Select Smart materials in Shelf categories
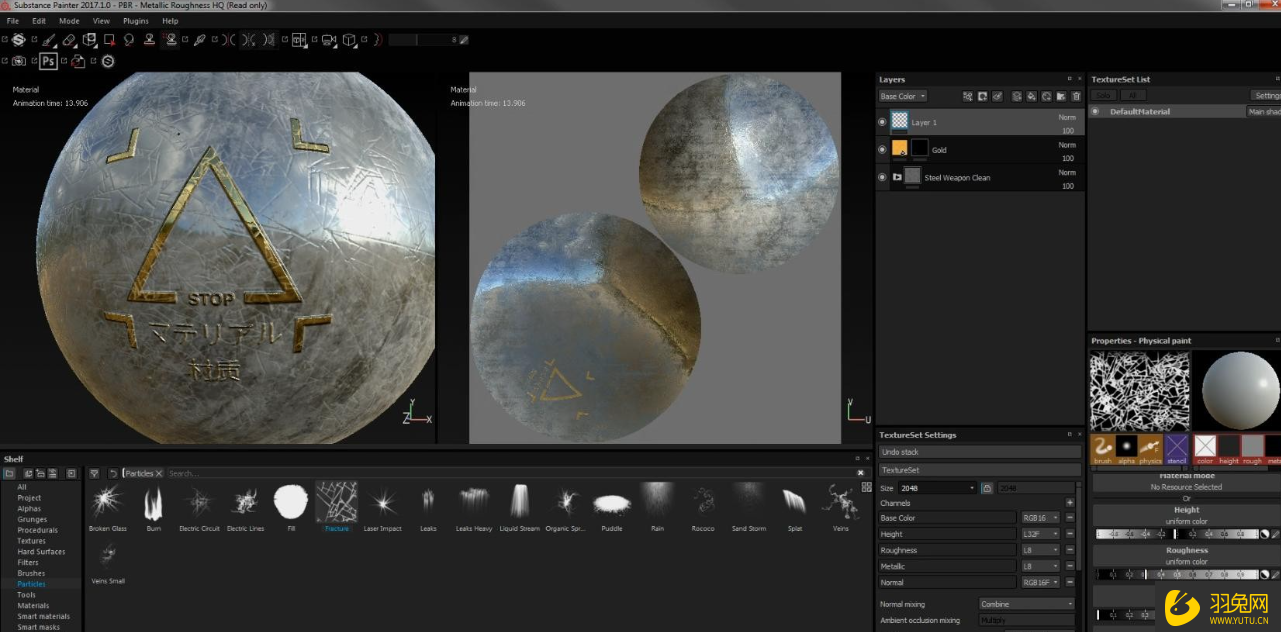The image size is (1281, 632). 43,616
